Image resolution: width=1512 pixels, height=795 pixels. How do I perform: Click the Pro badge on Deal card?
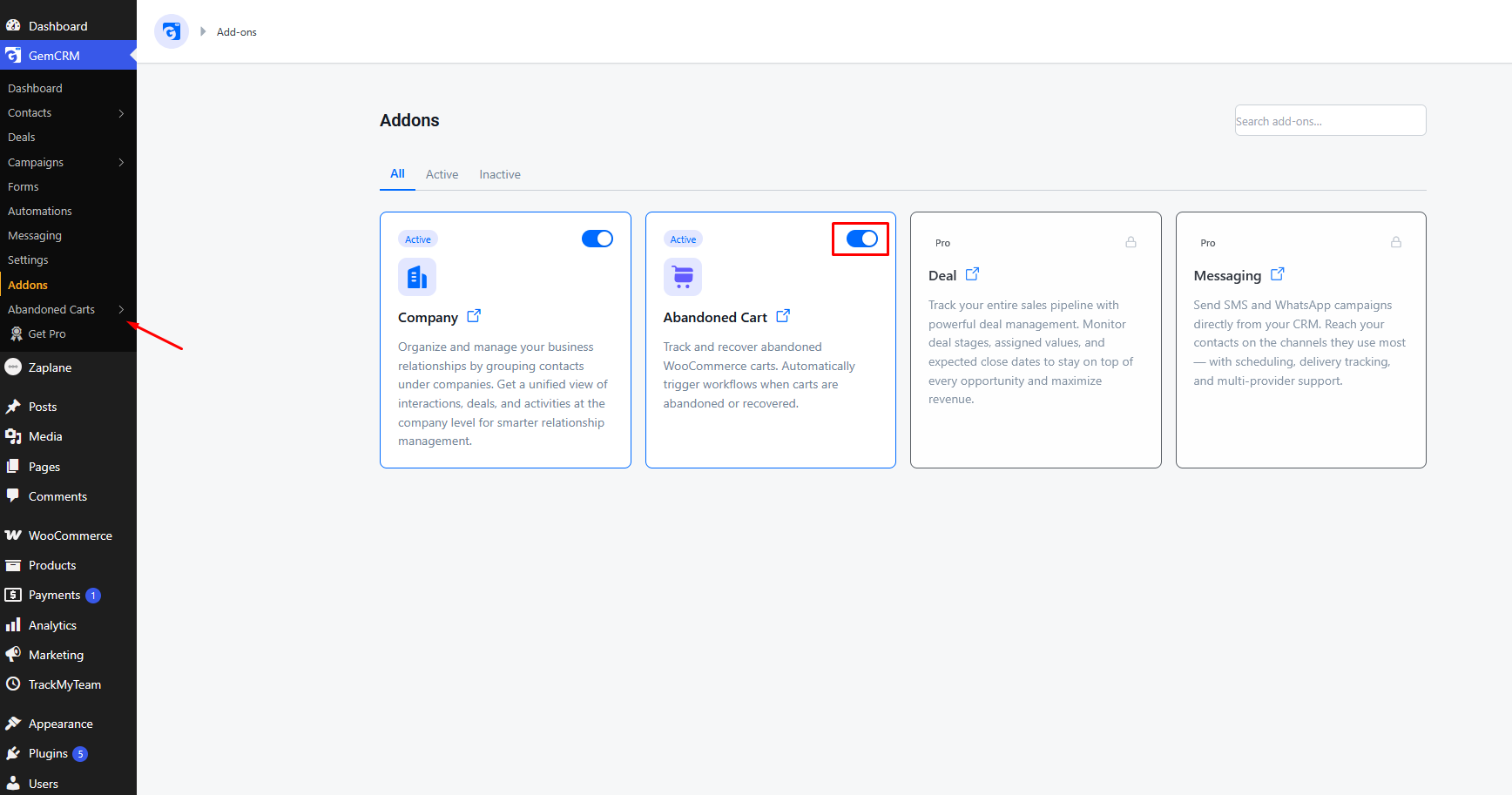[942, 243]
